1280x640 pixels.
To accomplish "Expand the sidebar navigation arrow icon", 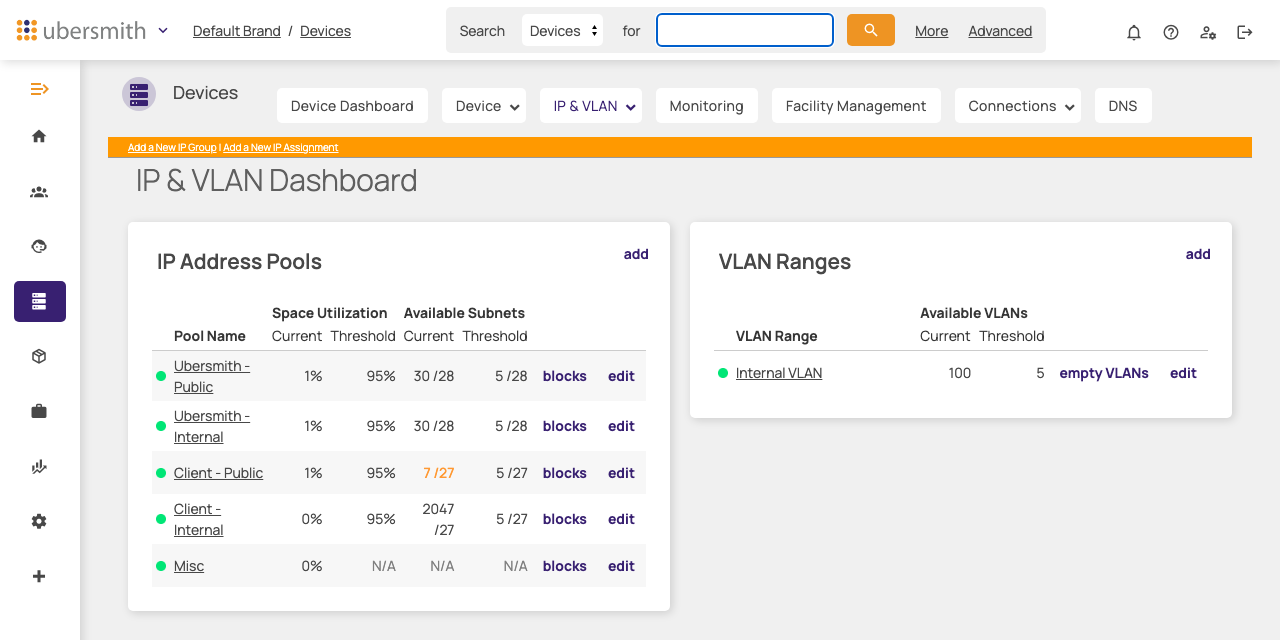I will 39,89.
